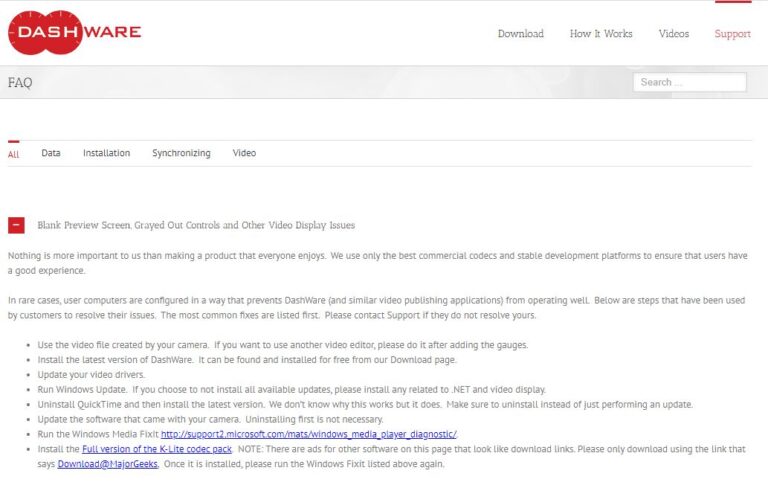
Task: Go to How It Works page
Action: [x=601, y=34]
